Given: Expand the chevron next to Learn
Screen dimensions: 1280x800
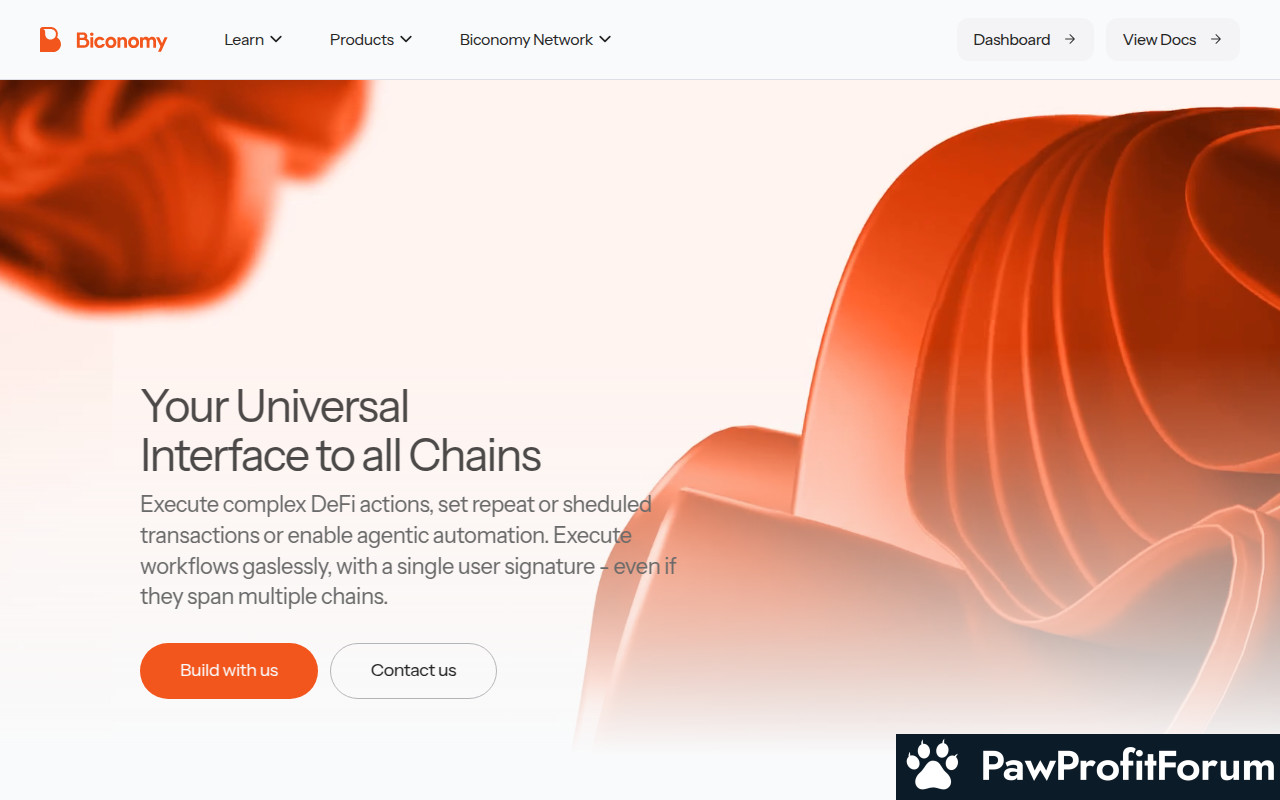Looking at the screenshot, I should [276, 40].
